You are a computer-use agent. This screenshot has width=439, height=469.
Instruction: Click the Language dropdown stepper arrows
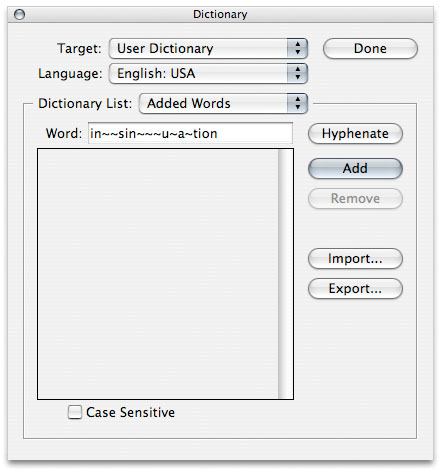click(x=297, y=74)
